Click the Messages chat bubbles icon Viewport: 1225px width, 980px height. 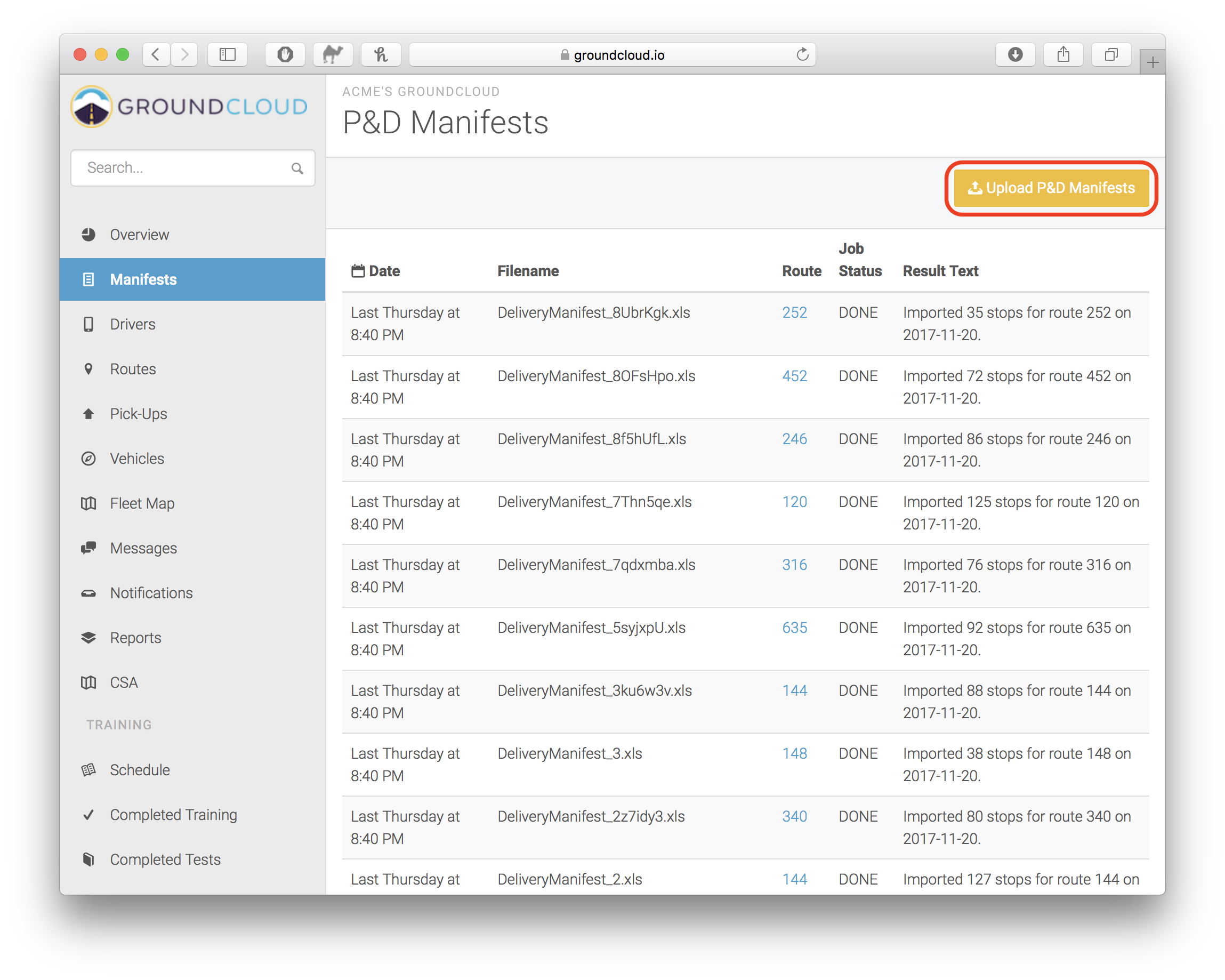click(x=88, y=548)
